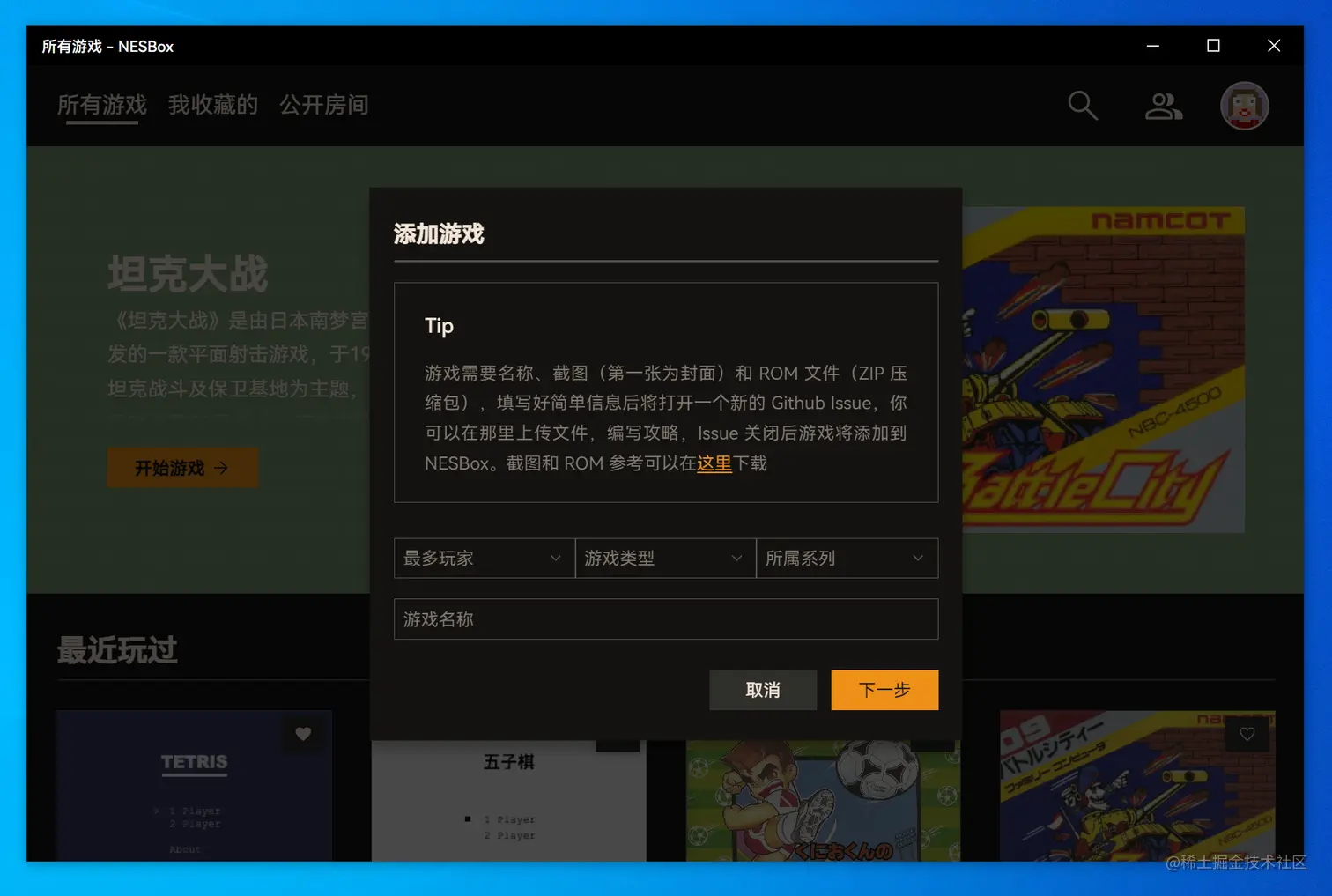This screenshot has height=896, width=1332.
Task: Expand the 所属系列 dropdown
Action: (847, 559)
